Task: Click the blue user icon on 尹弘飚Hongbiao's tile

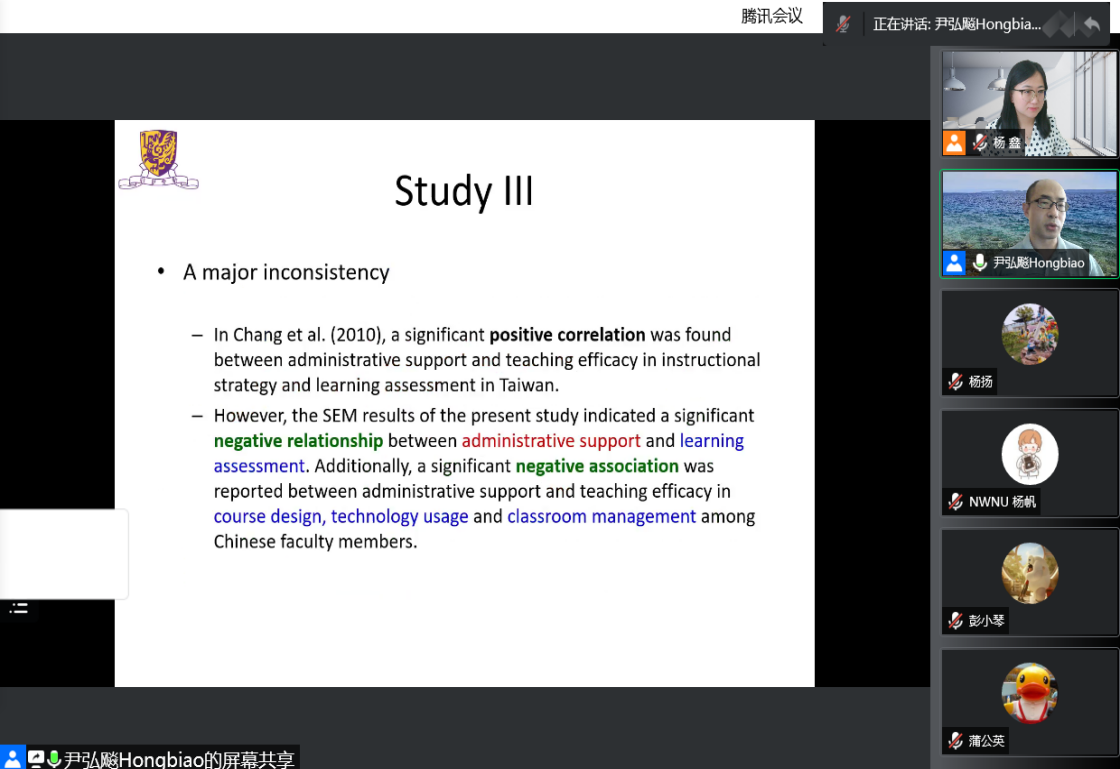Action: 954,263
